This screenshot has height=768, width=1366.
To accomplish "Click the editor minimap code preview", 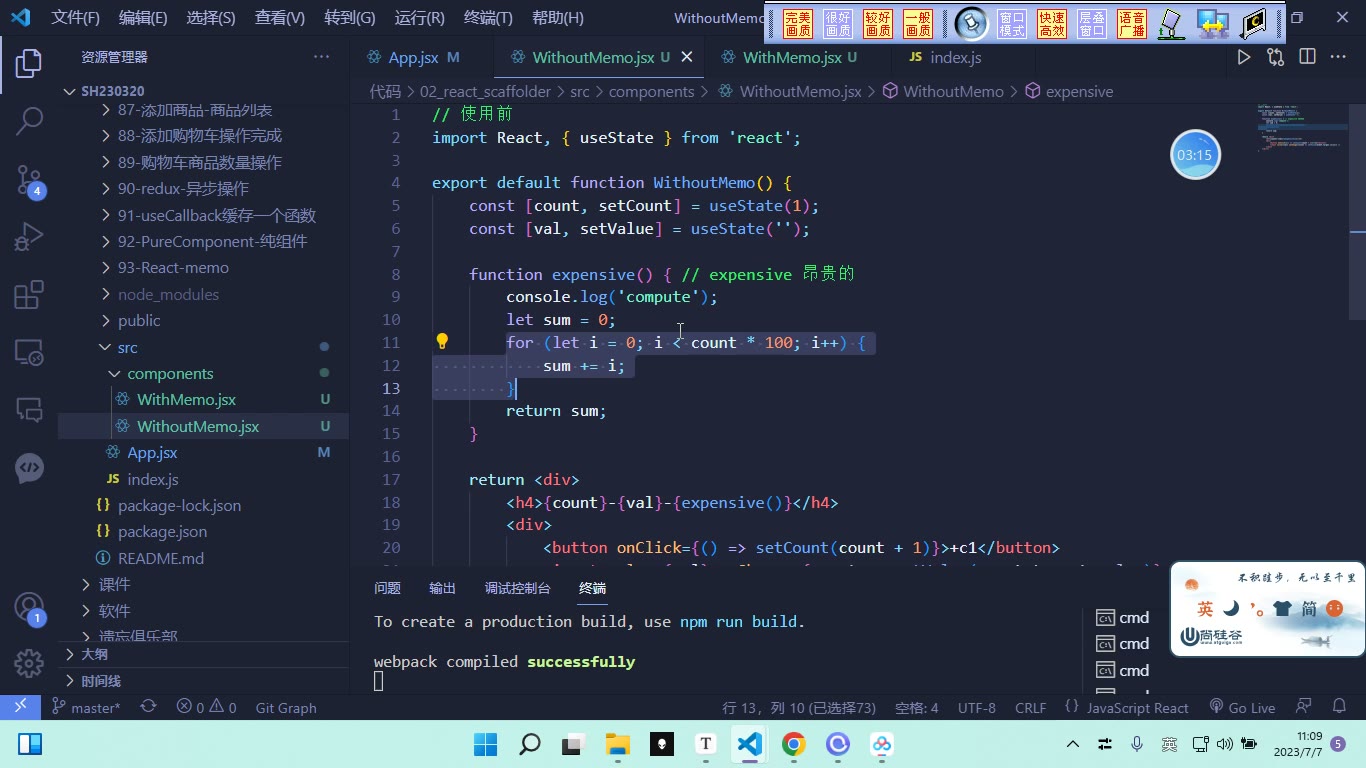I will pyautogui.click(x=1300, y=126).
